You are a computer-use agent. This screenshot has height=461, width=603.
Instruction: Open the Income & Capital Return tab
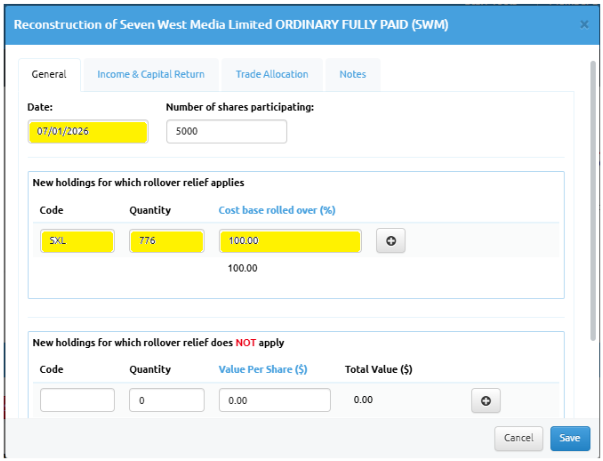point(151,74)
